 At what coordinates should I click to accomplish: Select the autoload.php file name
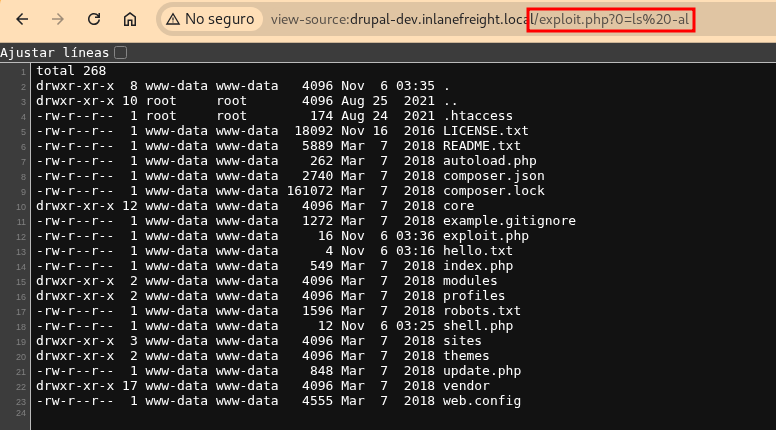pos(489,161)
